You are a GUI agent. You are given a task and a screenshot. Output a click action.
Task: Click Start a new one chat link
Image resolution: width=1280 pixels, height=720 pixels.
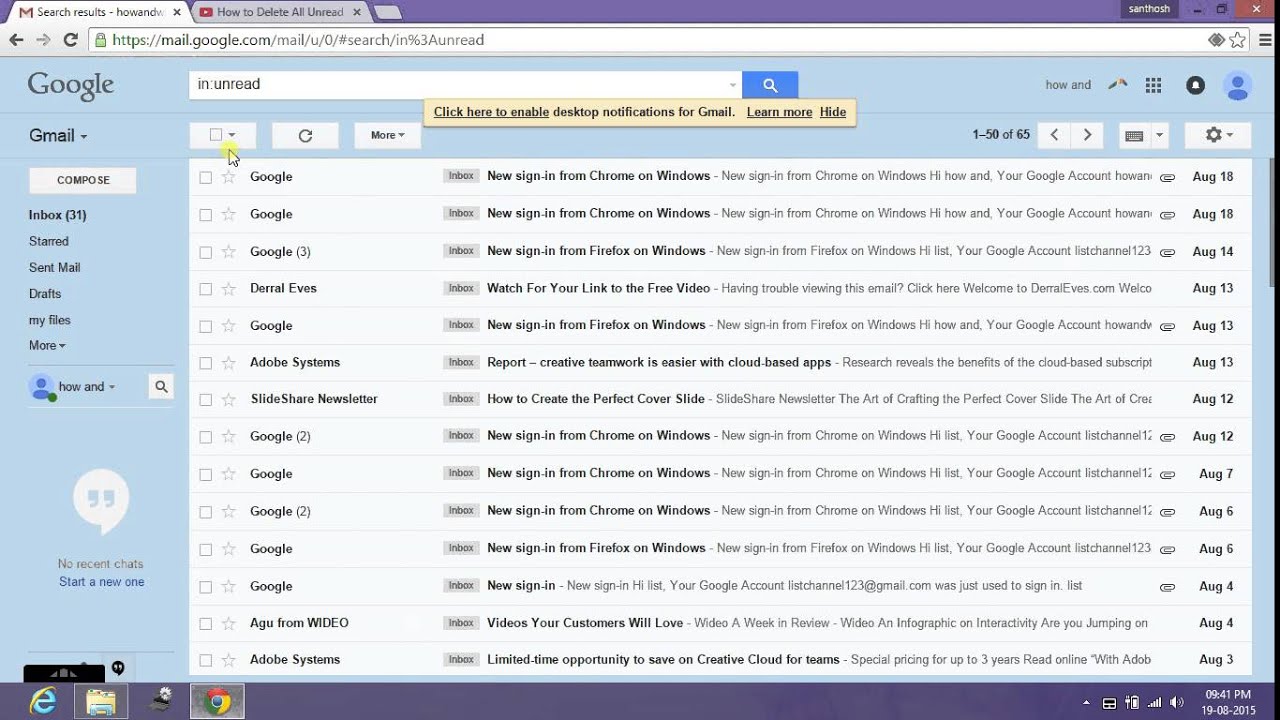101,582
